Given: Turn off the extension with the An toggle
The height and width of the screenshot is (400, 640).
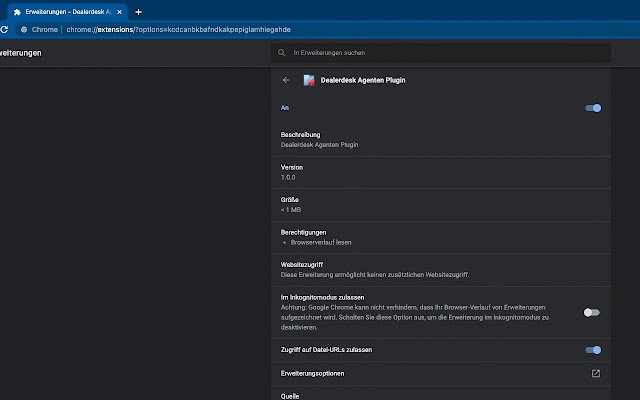Looking at the screenshot, I should (x=593, y=108).
